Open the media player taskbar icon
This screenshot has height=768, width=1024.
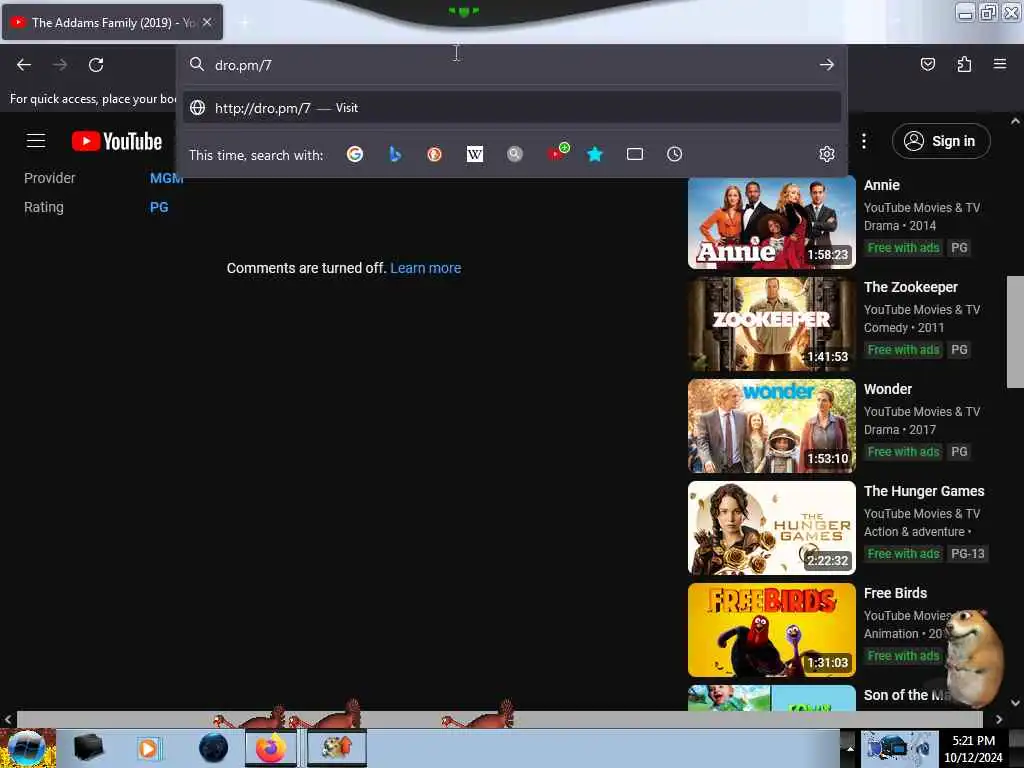pyautogui.click(x=149, y=748)
